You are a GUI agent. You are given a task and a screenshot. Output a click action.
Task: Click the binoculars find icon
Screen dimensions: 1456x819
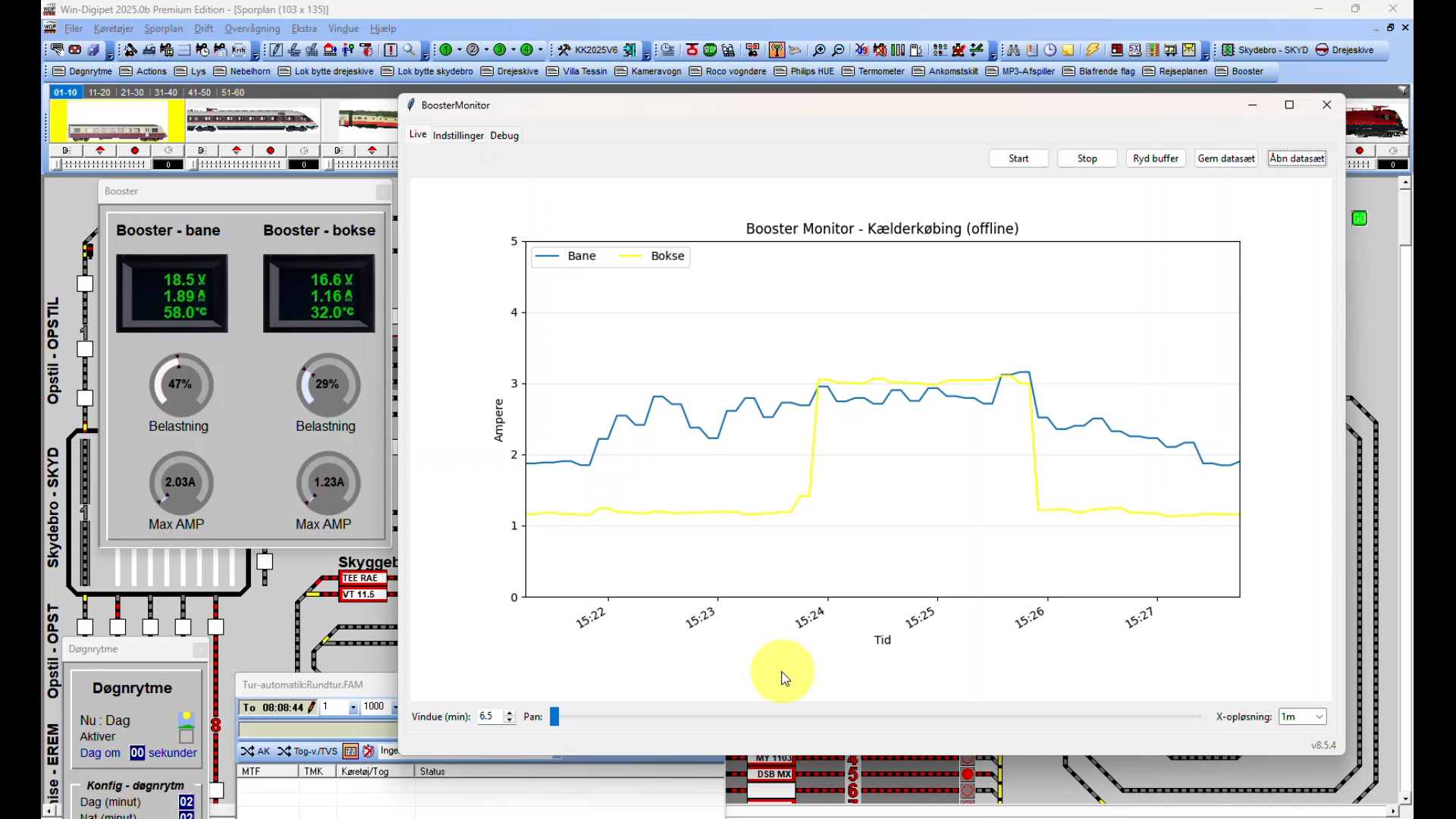pyautogui.click(x=1013, y=50)
